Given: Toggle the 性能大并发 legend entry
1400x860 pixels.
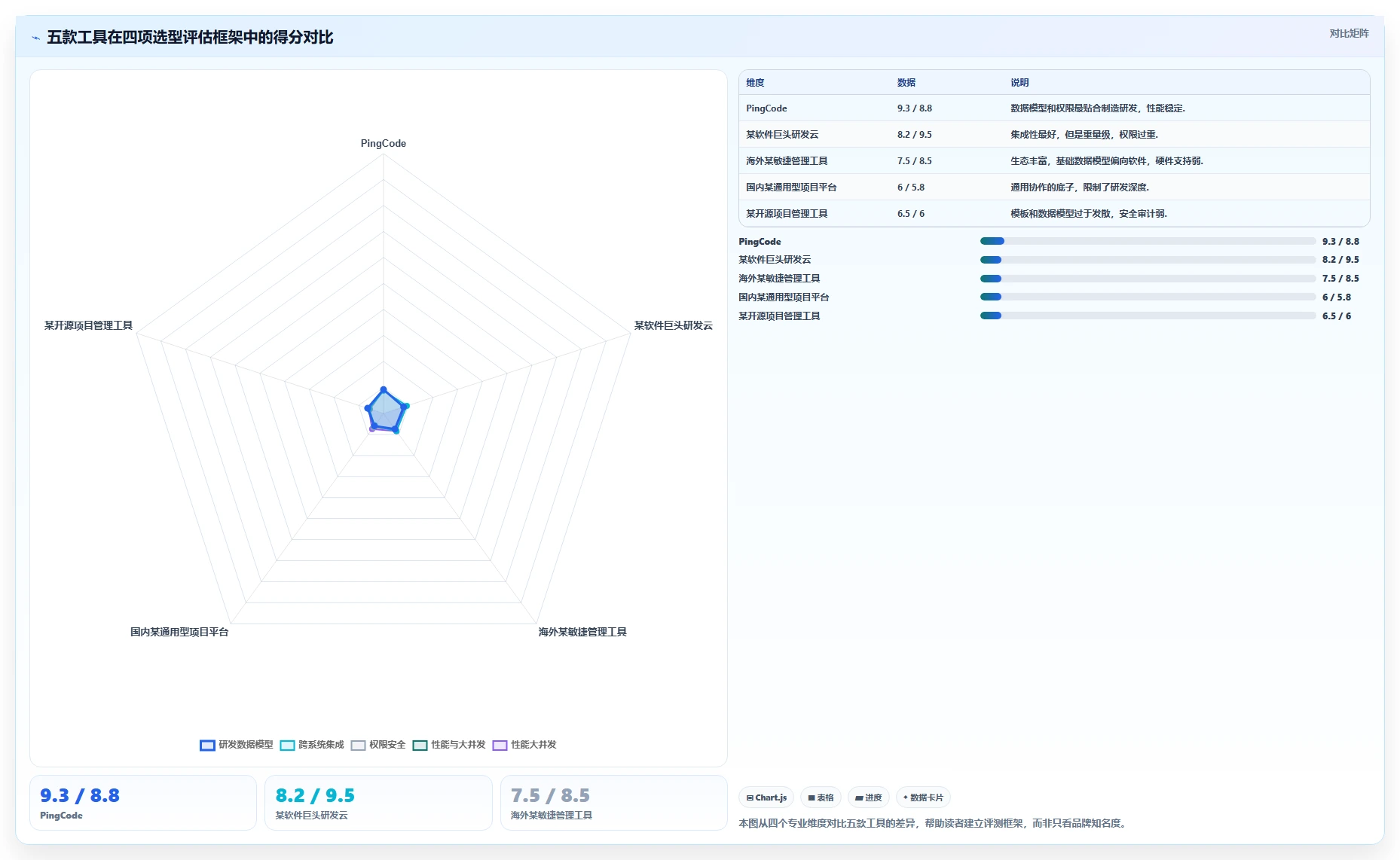Looking at the screenshot, I should pyautogui.click(x=524, y=745).
